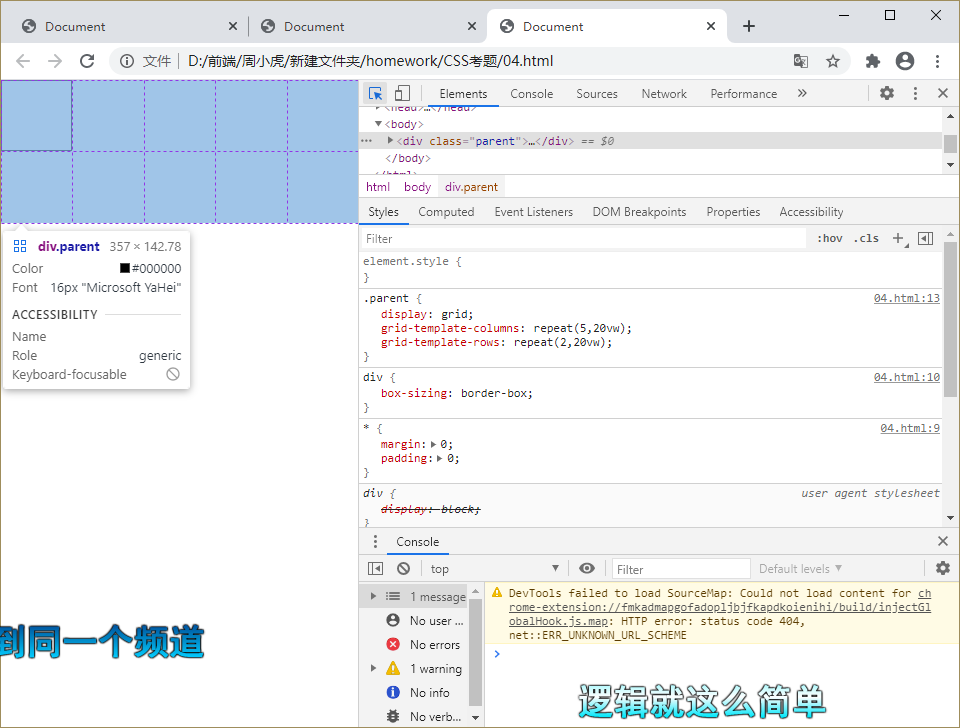960x728 pixels.
Task: Select html in the breadcrumb
Action: click(x=378, y=187)
